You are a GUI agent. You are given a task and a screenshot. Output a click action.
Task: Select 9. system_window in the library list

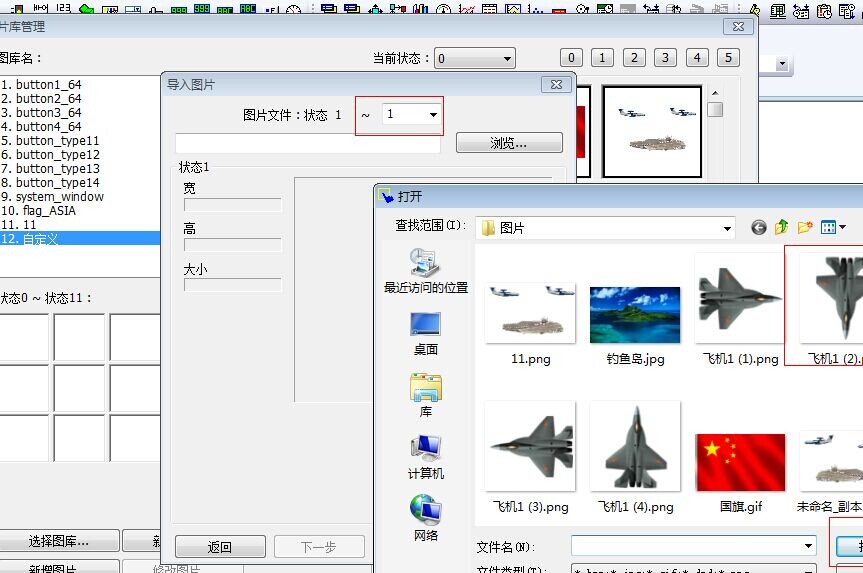click(53, 197)
